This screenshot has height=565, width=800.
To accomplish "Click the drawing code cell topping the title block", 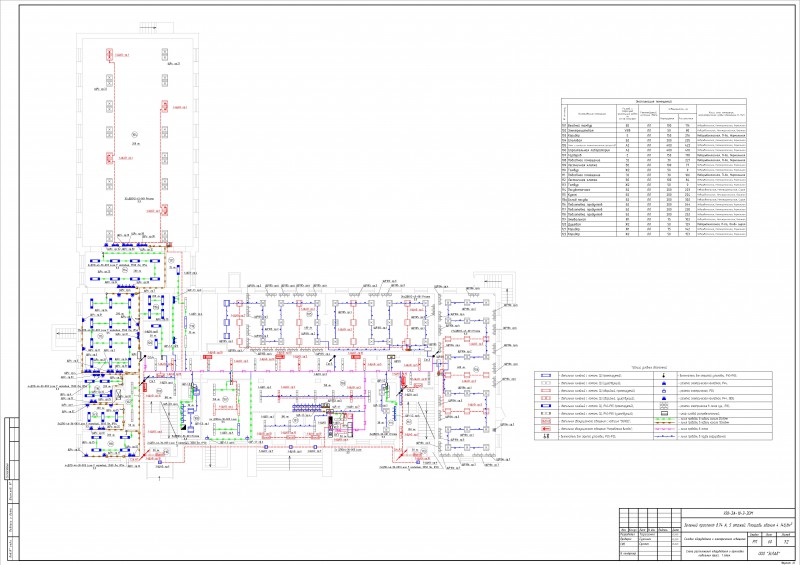I will click(x=738, y=513).
